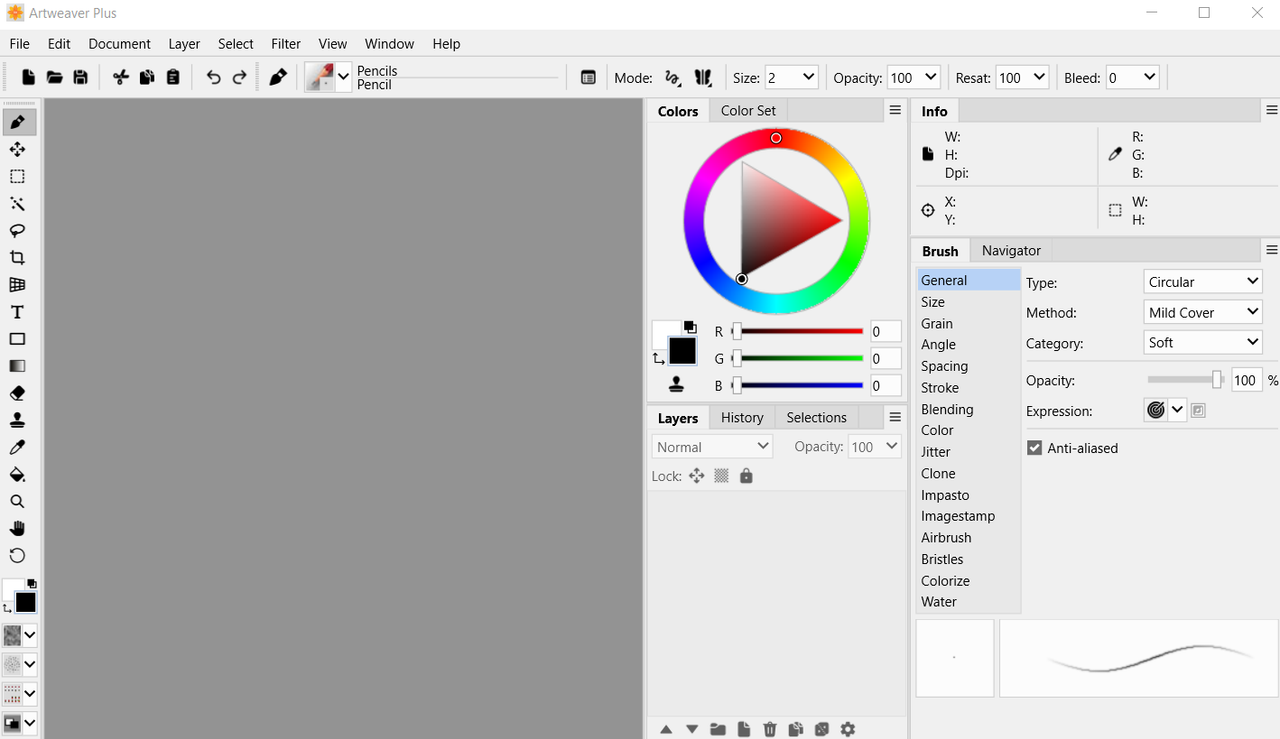The width and height of the screenshot is (1280, 739).
Task: Toggle lock transparency checkerboard icon
Action: click(x=722, y=476)
